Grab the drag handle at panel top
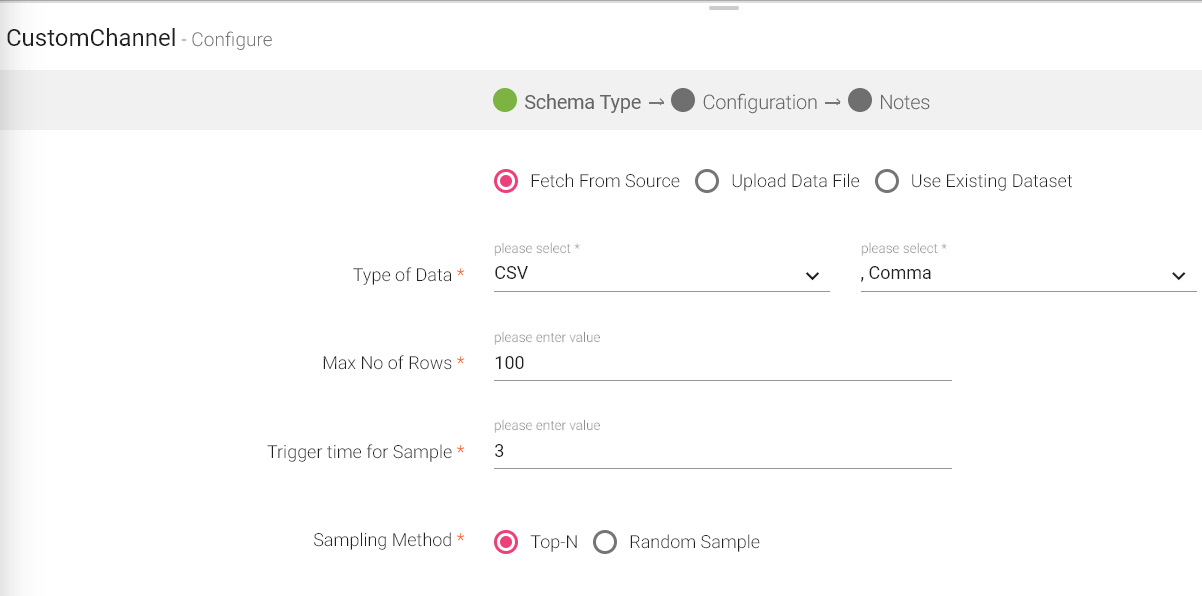Viewport: 1202px width, 596px height. 723,8
